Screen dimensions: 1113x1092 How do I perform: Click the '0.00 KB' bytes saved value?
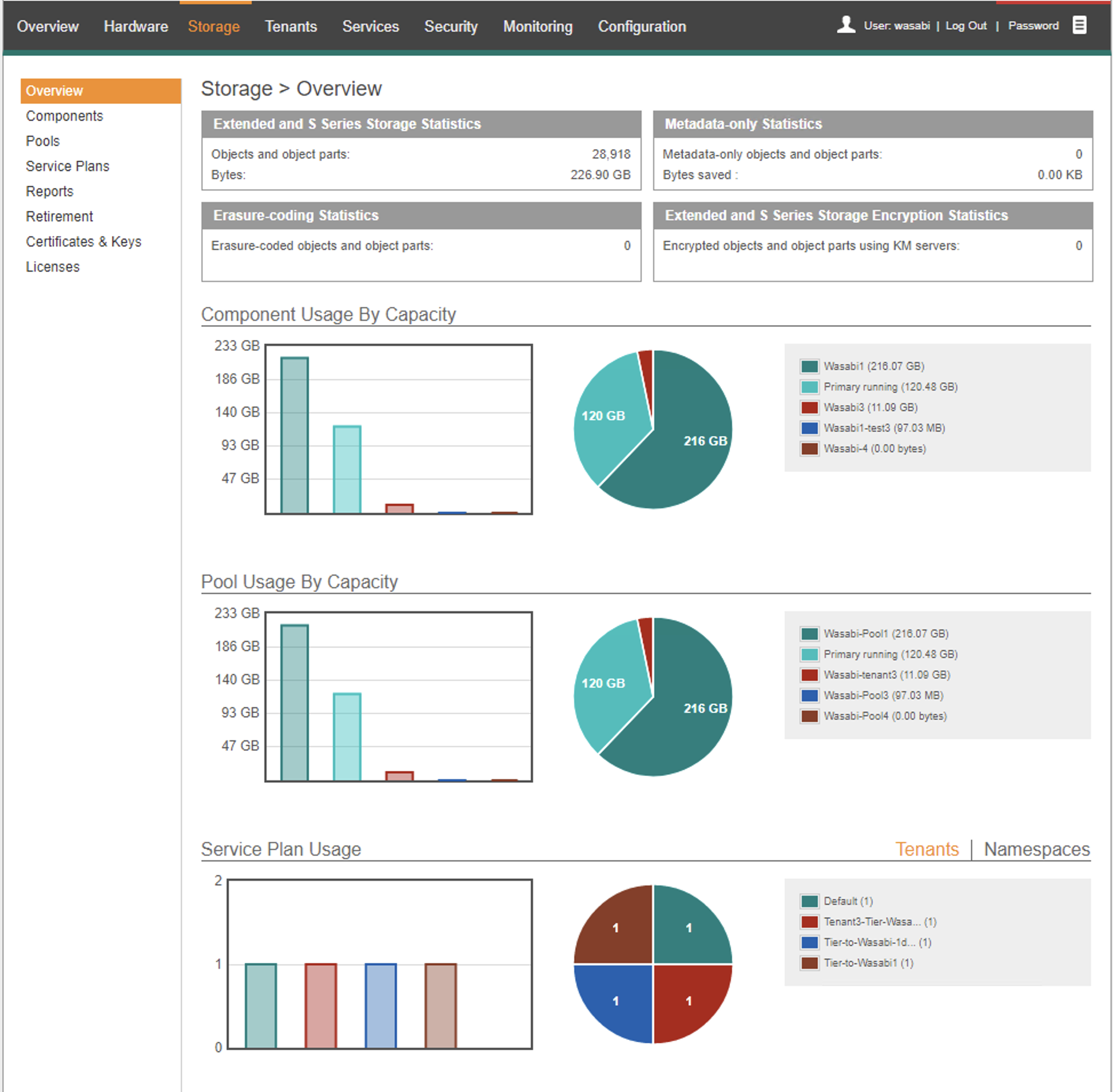click(1060, 175)
